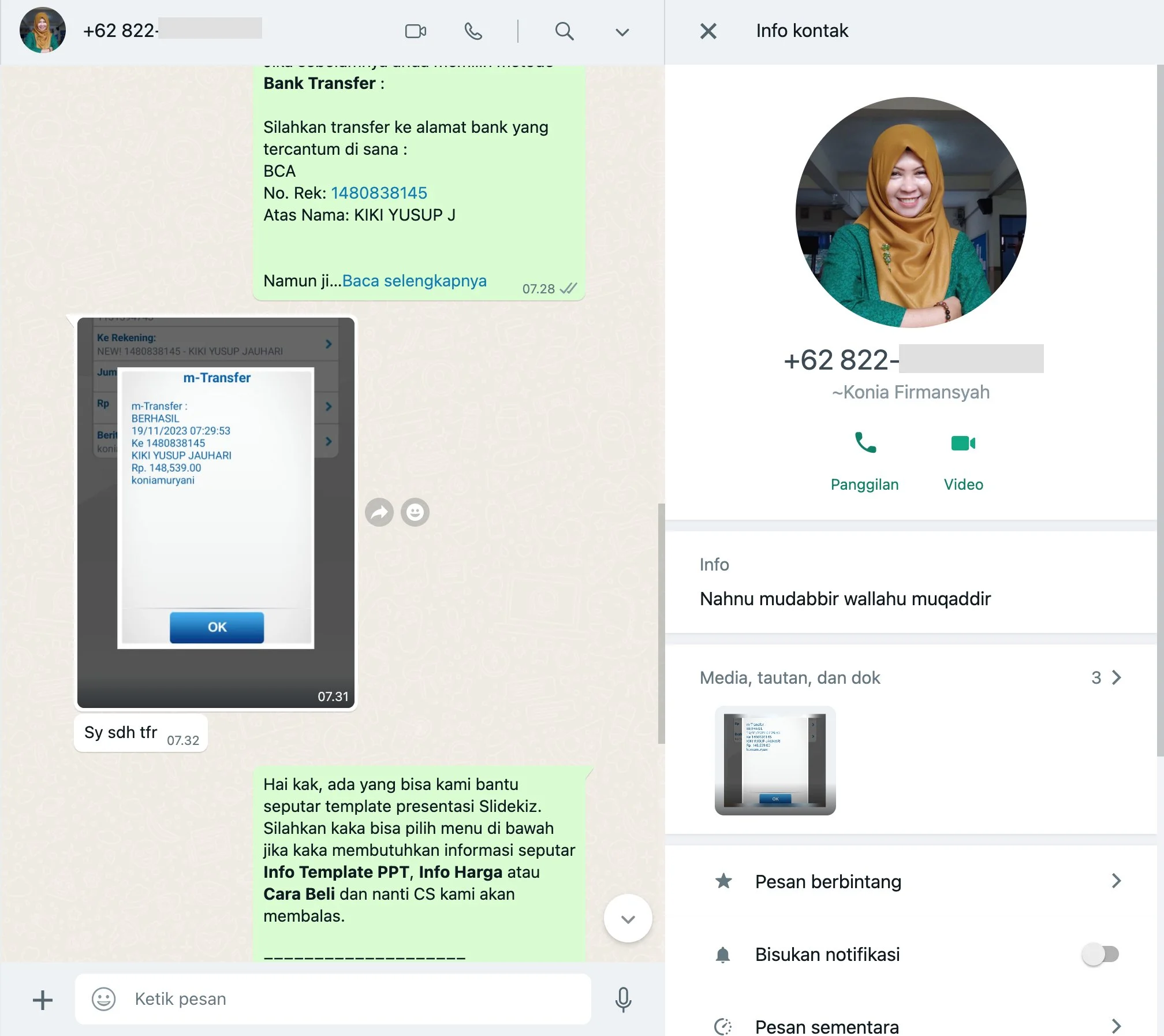Start a voice call from chat header
The image size is (1164, 1036).
pos(473,31)
